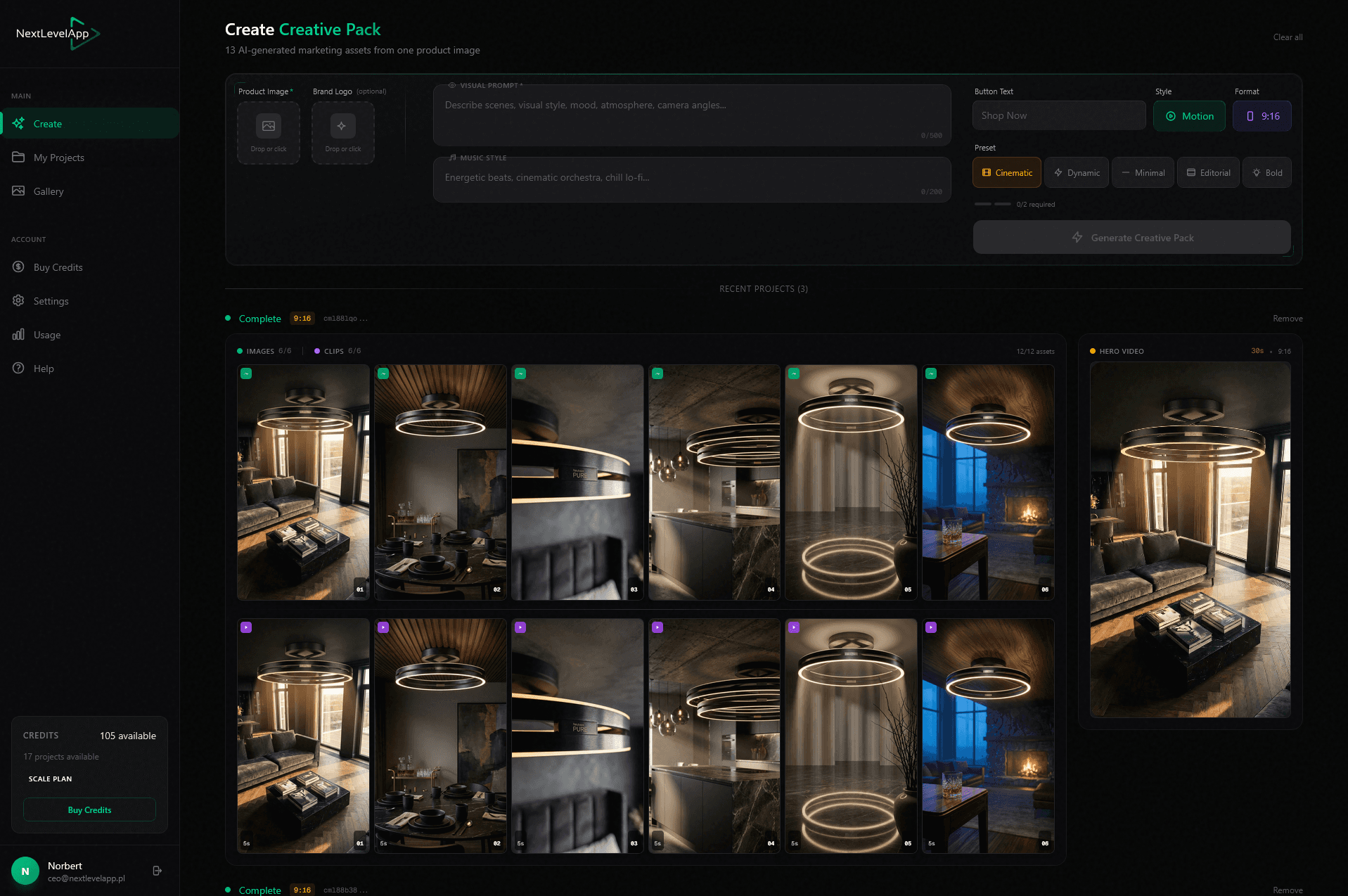1348x896 pixels.
Task: Click the sign-out icon next to Norbert
Action: (x=157, y=871)
